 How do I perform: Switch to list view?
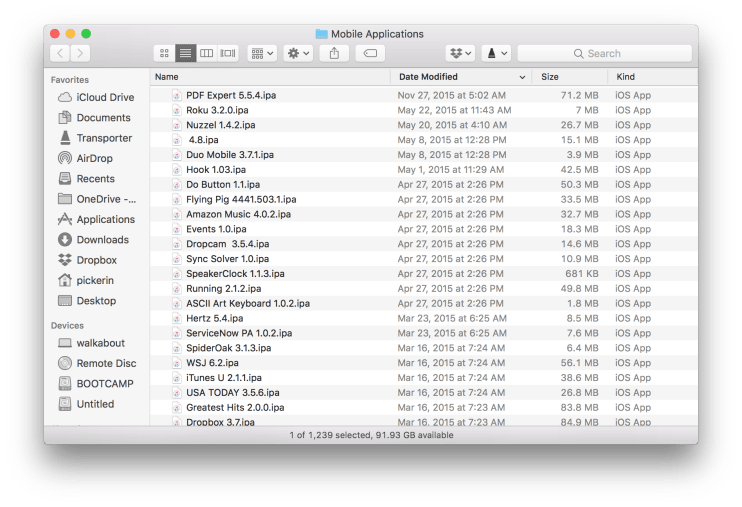click(x=186, y=53)
